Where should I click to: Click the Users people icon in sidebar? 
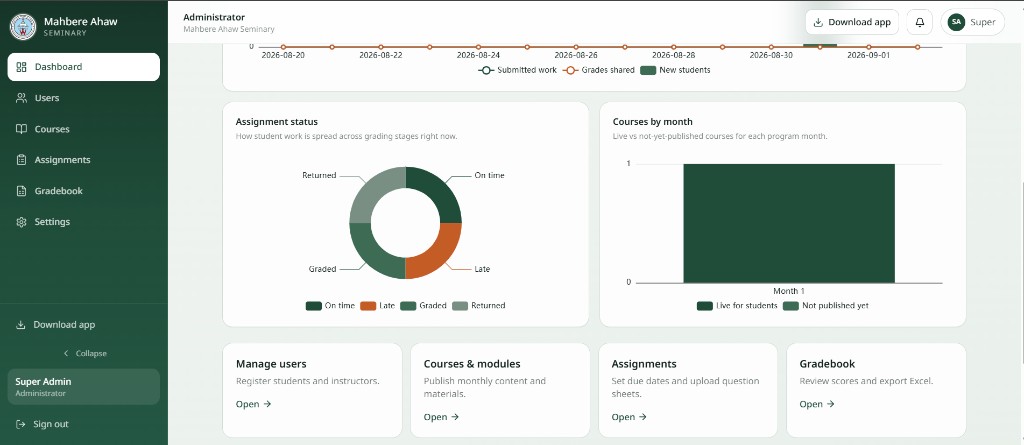coord(22,98)
